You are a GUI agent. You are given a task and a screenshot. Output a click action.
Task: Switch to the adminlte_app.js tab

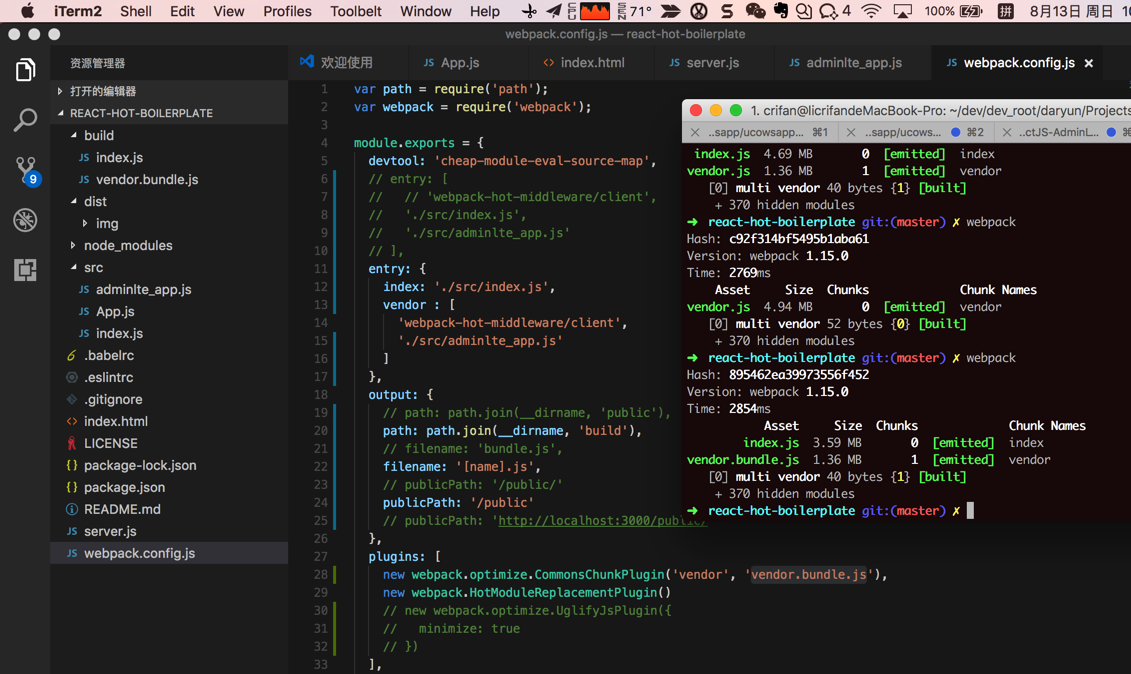pyautogui.click(x=852, y=63)
